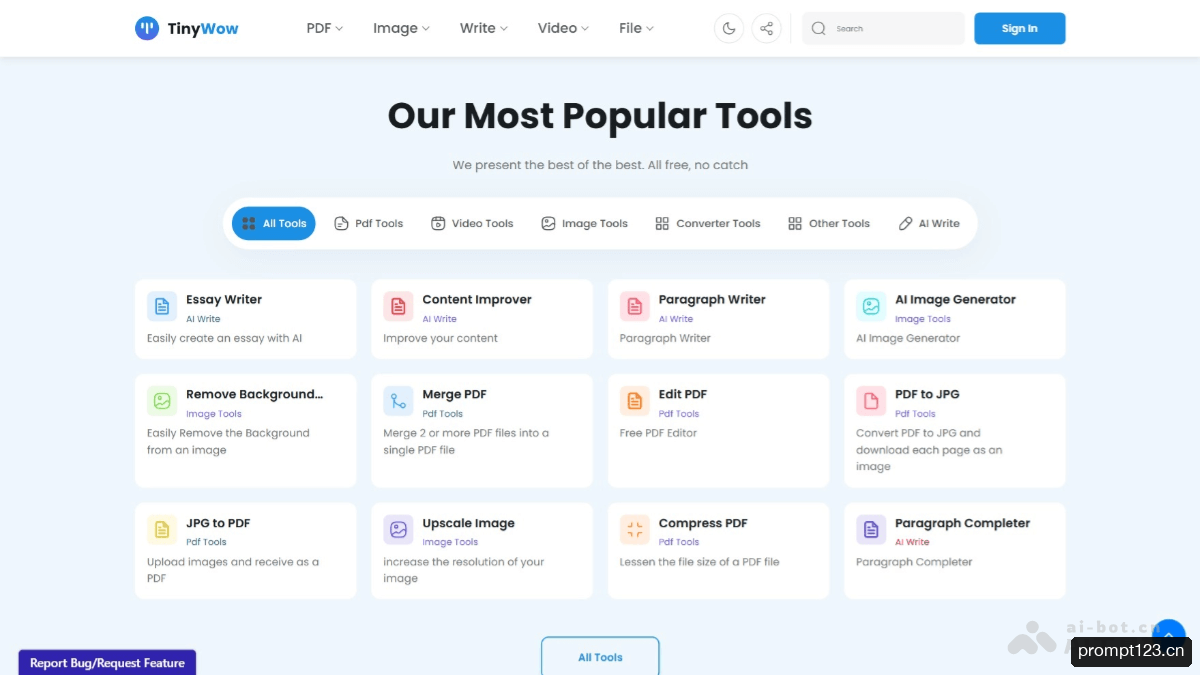Viewport: 1200px width, 675px height.
Task: Click the AI Image Generator icon
Action: tap(871, 307)
